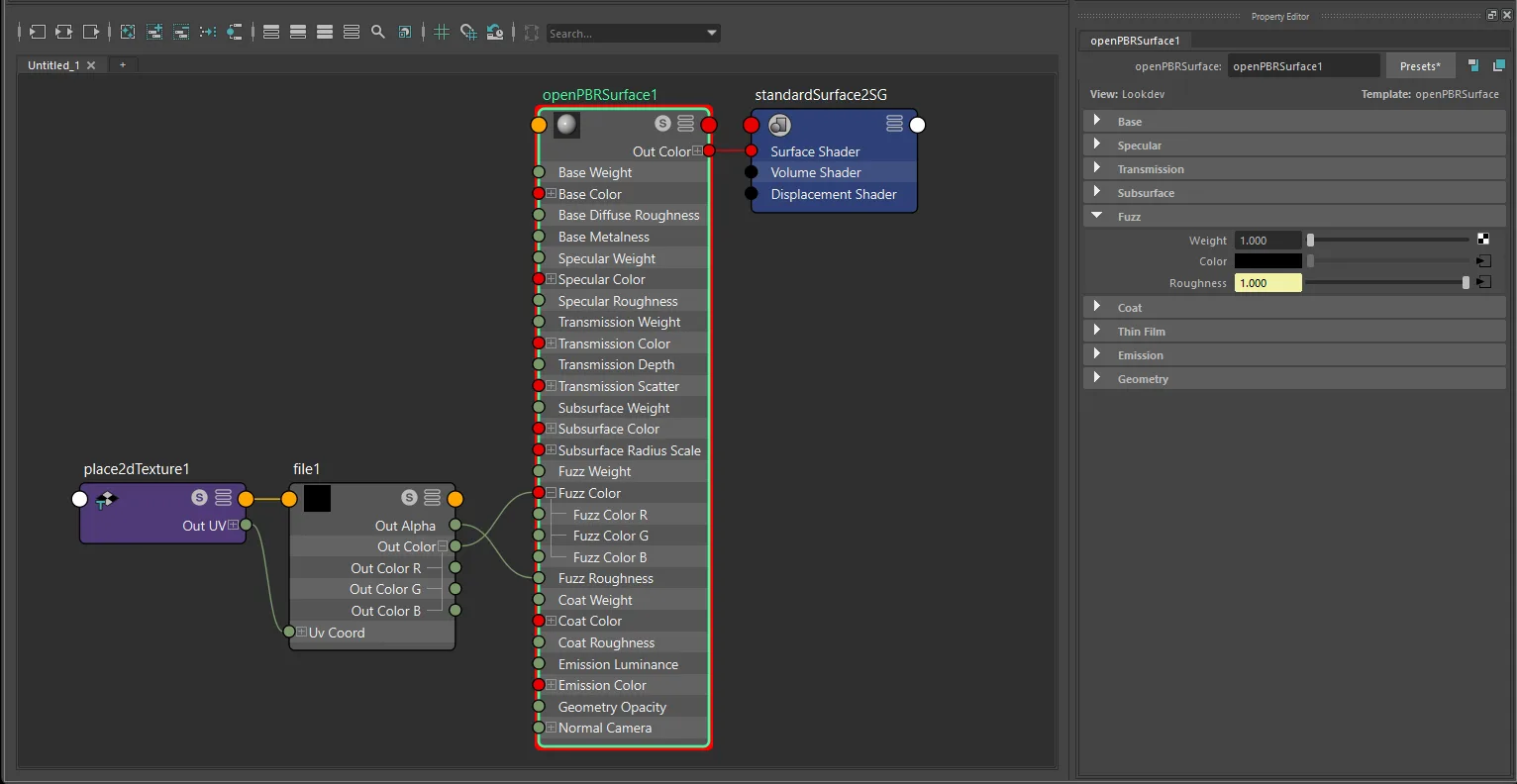Toggle solo on the openPBRSurface1 node
The image size is (1517, 784).
(662, 124)
